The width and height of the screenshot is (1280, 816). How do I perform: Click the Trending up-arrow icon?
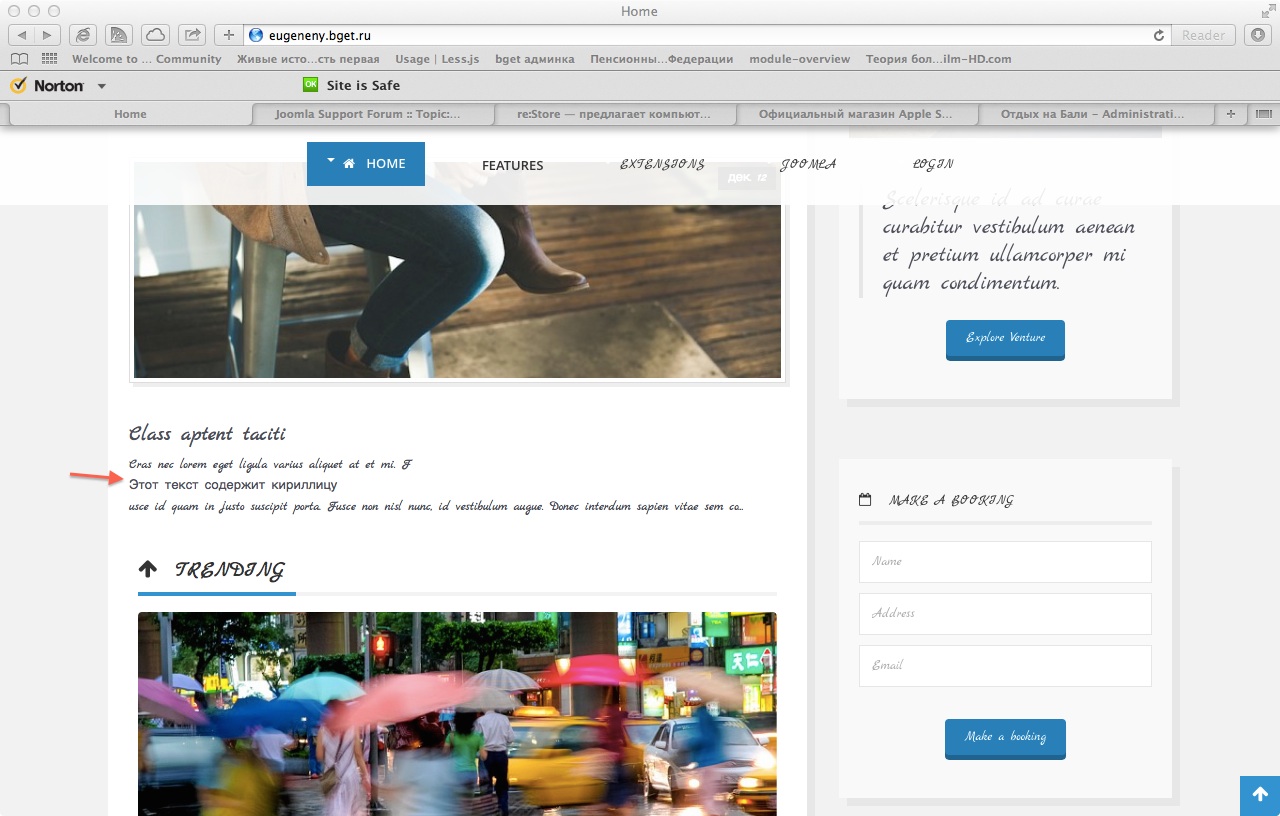pos(148,569)
